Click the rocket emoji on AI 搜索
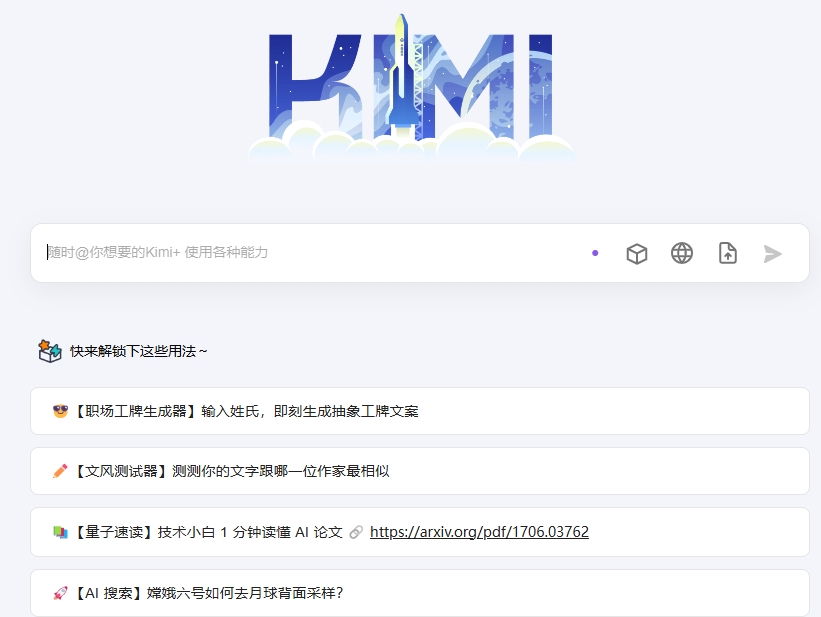Image resolution: width=821 pixels, height=617 pixels. point(60,593)
